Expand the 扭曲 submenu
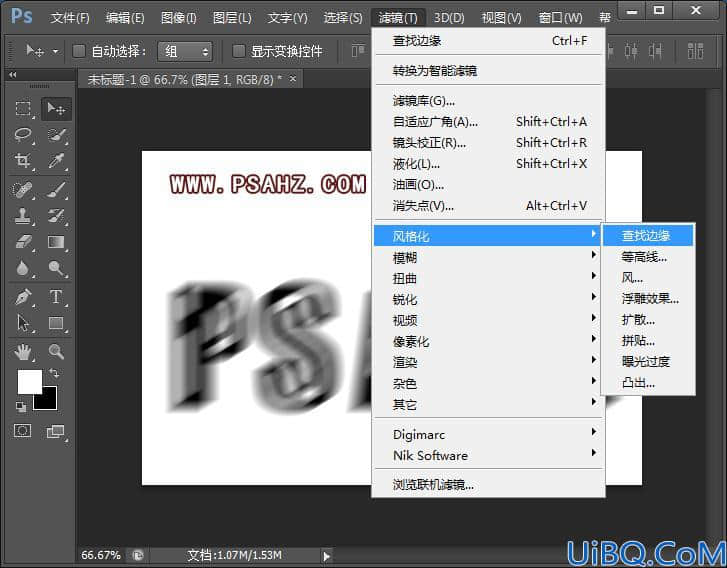Screen dimensions: 727x568 pos(488,278)
